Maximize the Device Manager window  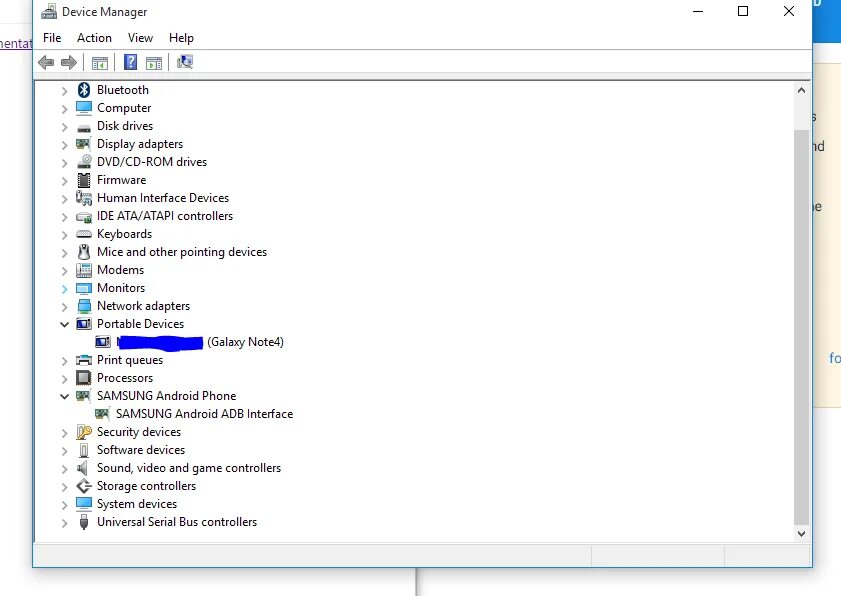point(743,11)
